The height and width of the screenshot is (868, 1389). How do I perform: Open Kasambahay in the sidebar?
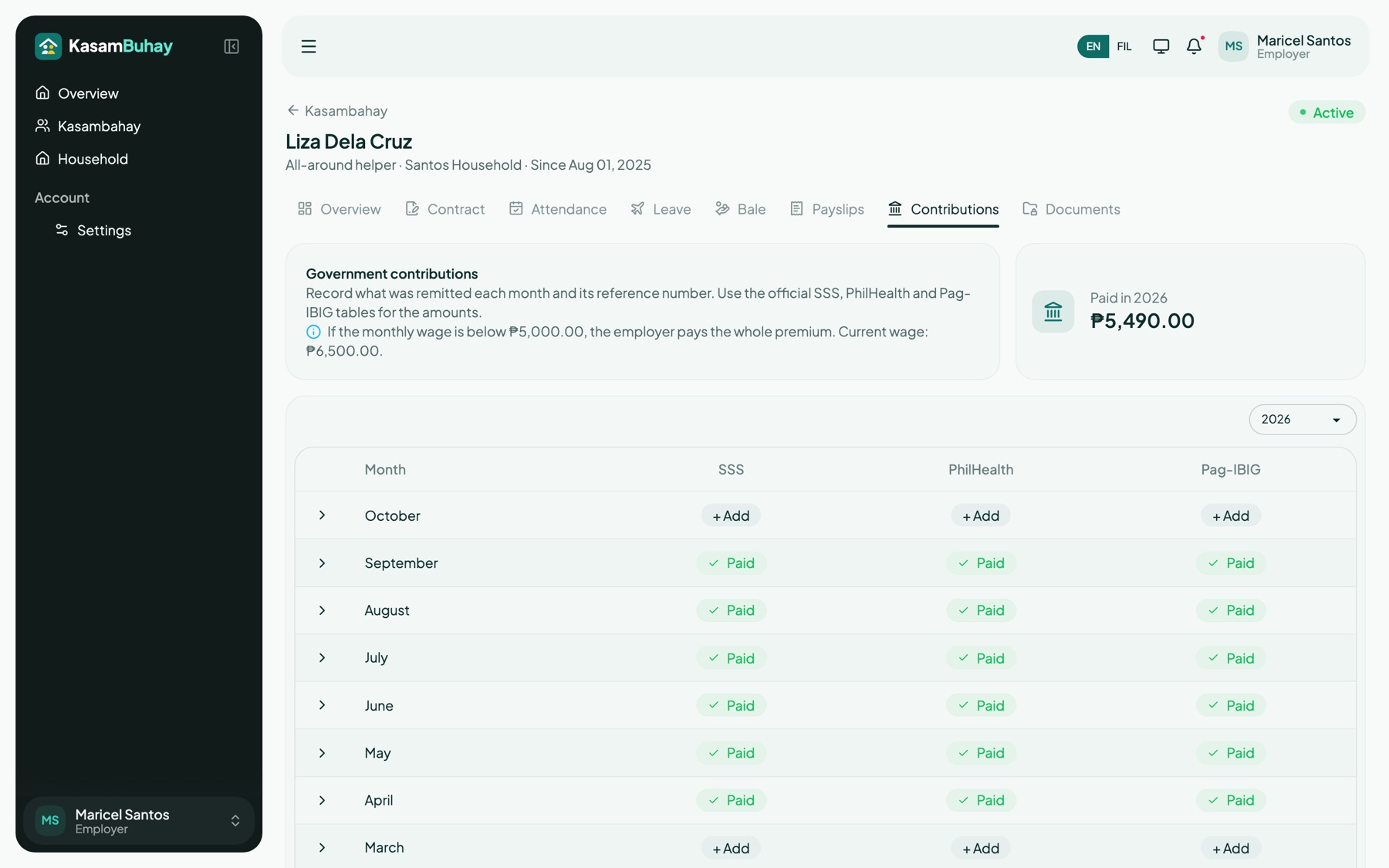click(88, 126)
